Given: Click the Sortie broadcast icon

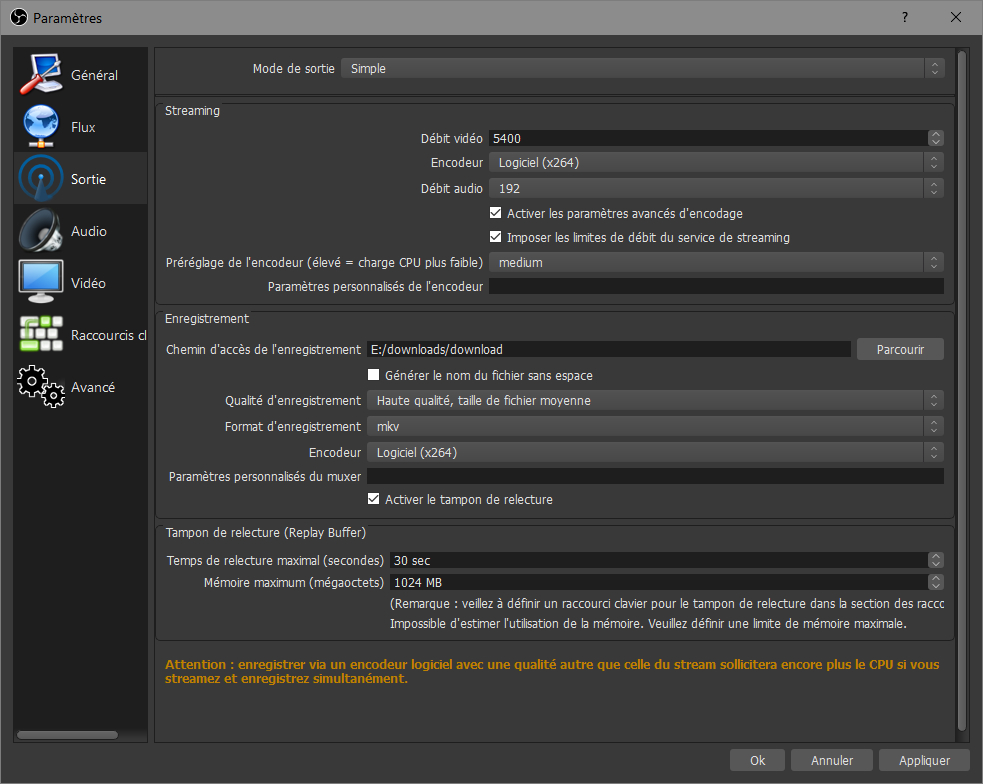Looking at the screenshot, I should [41, 179].
